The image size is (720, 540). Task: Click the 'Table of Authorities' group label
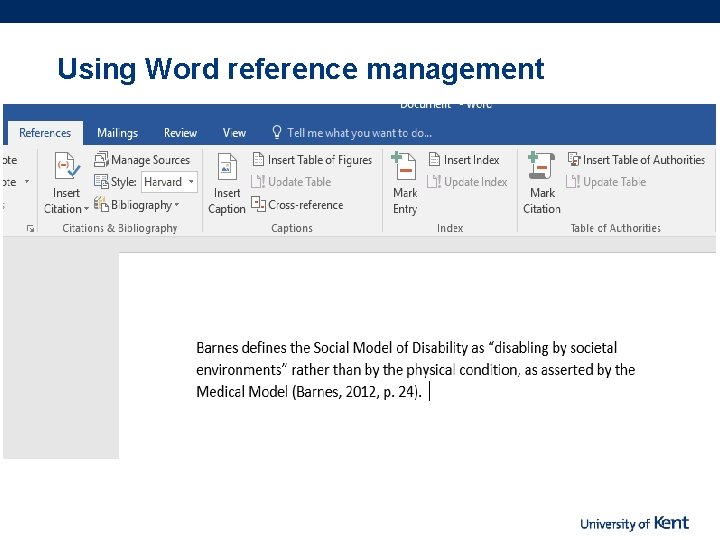[615, 228]
